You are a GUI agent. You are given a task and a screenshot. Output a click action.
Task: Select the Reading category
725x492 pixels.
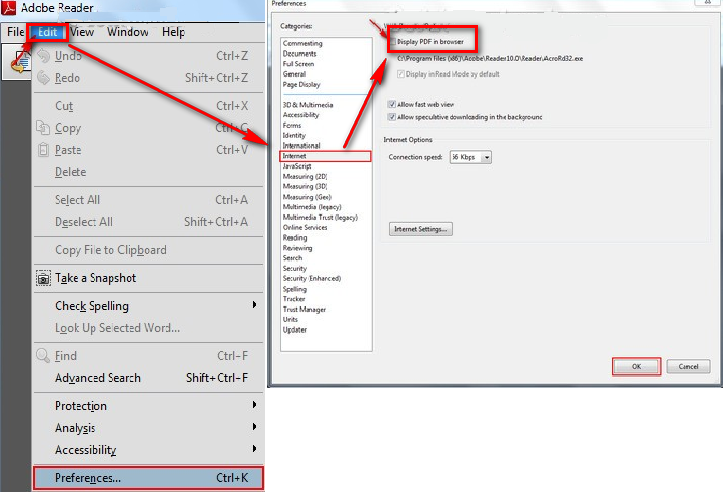pyautogui.click(x=295, y=238)
